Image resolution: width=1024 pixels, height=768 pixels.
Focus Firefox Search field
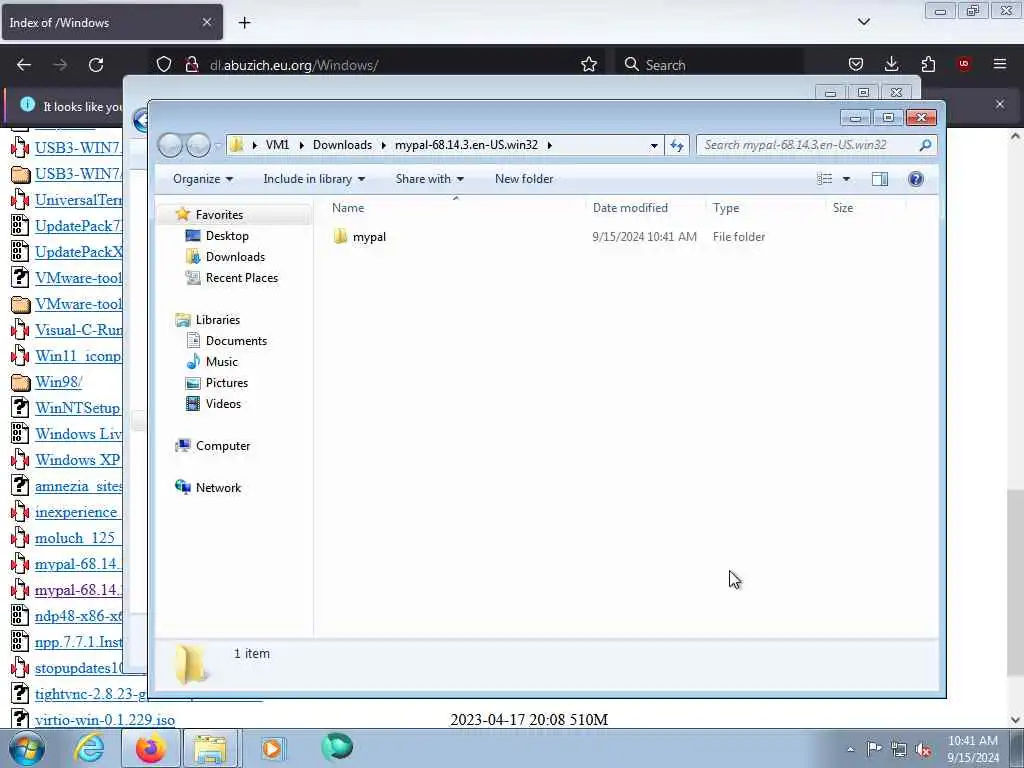pos(709,65)
